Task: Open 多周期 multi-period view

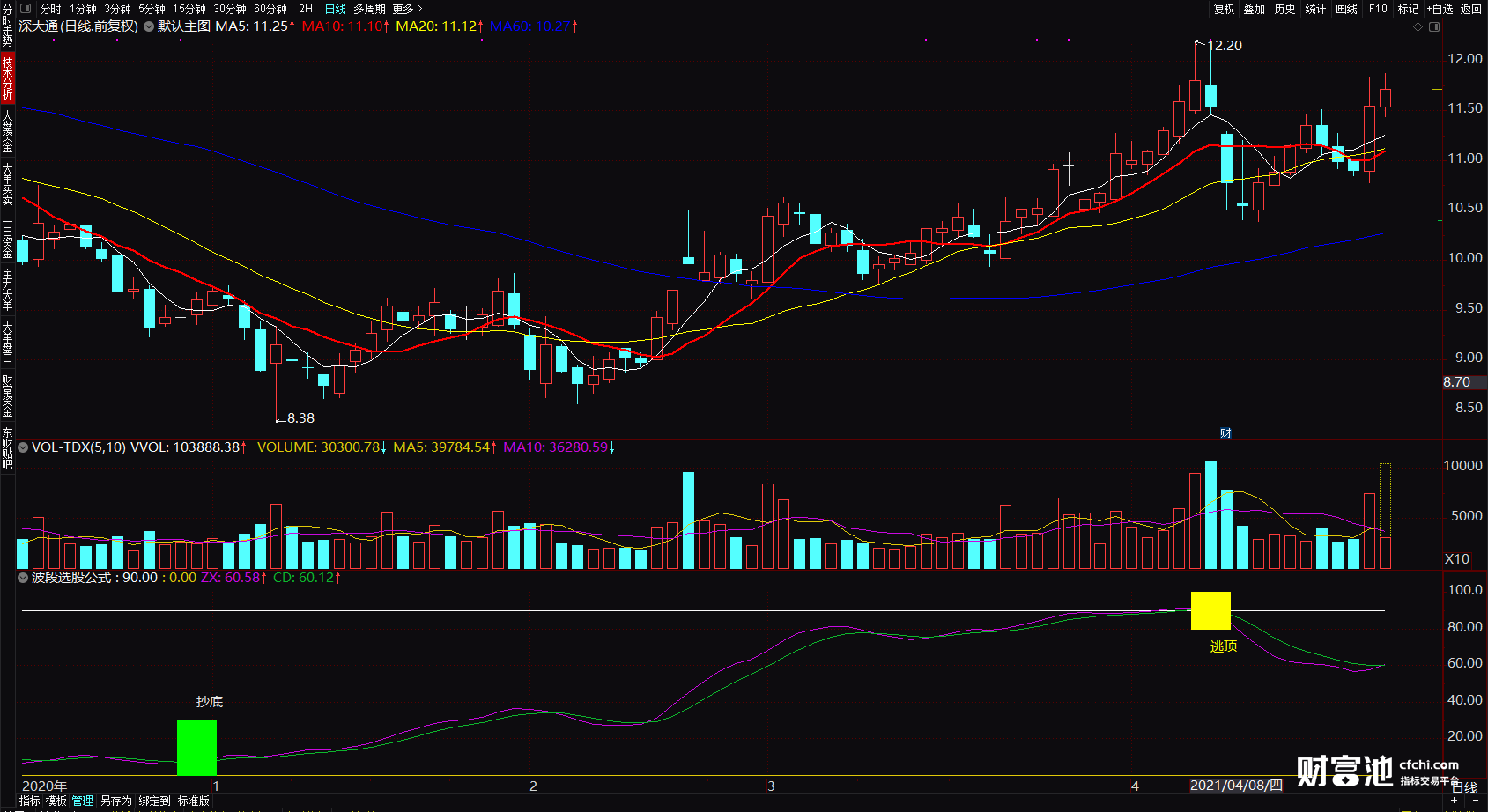Action: [369, 9]
